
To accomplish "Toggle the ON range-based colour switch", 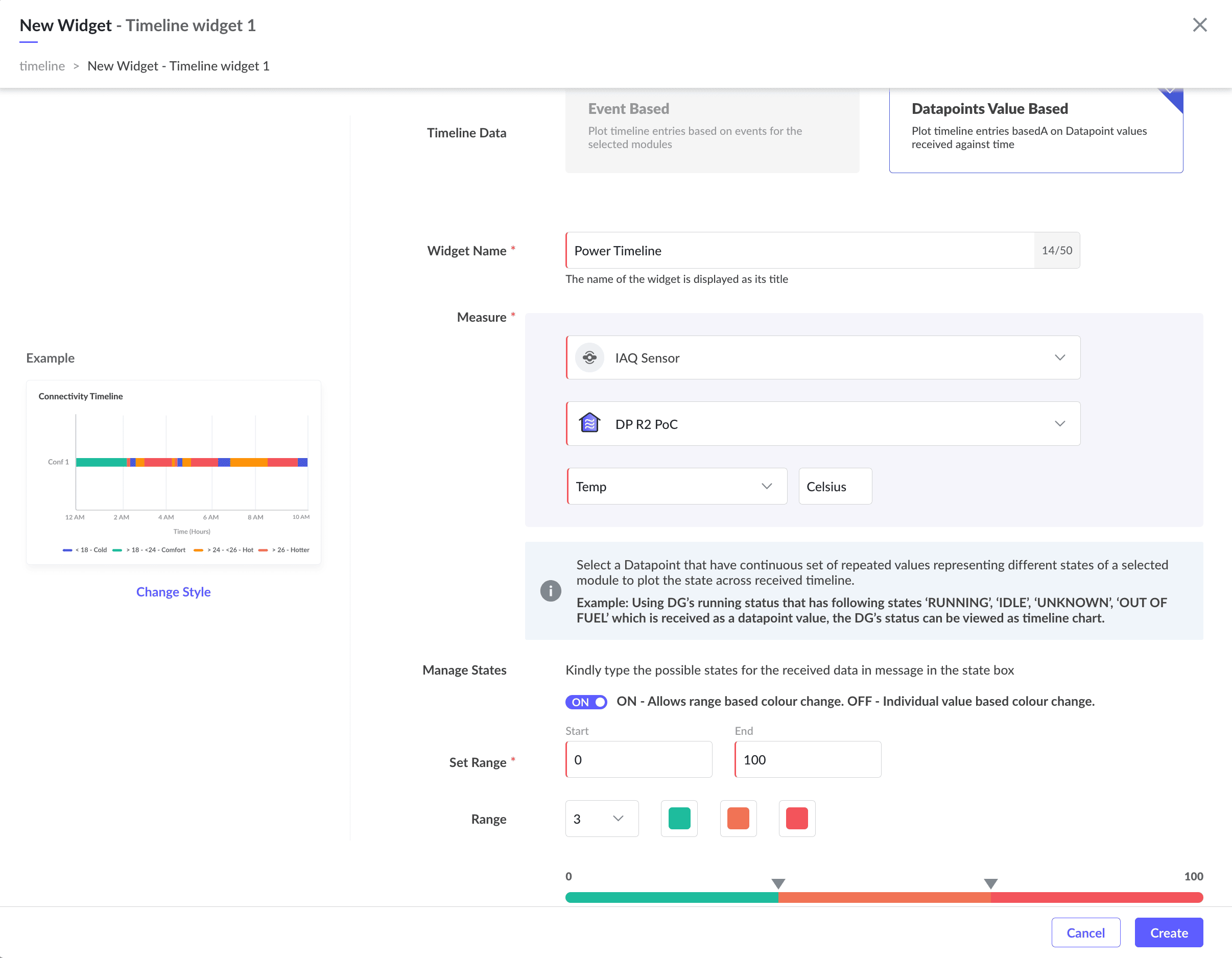I will pos(586,702).
